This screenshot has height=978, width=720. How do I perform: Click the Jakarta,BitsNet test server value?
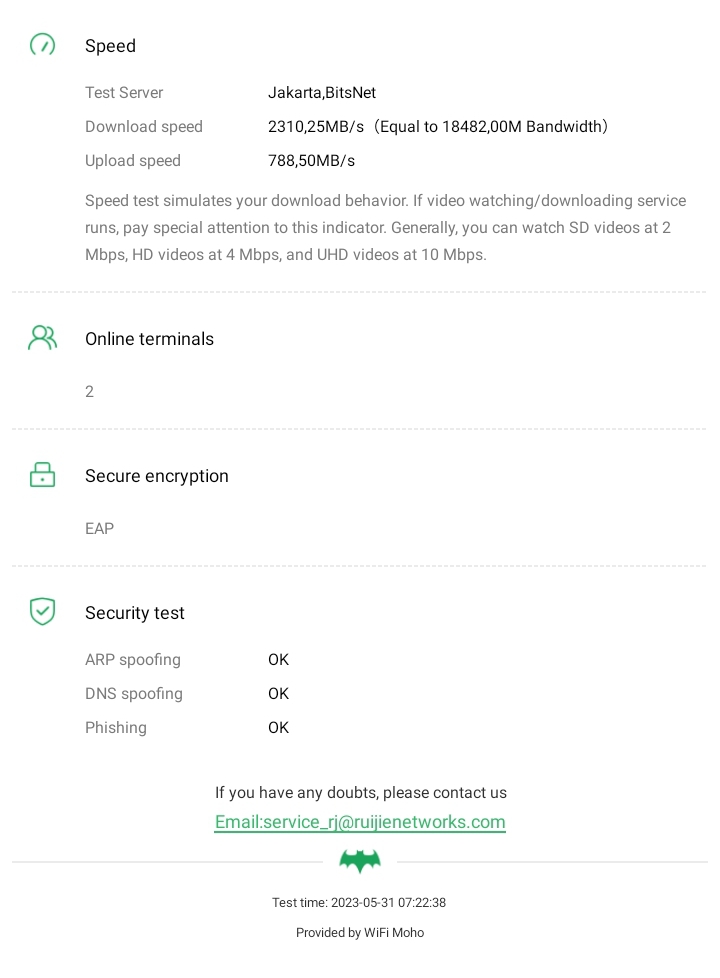(322, 93)
